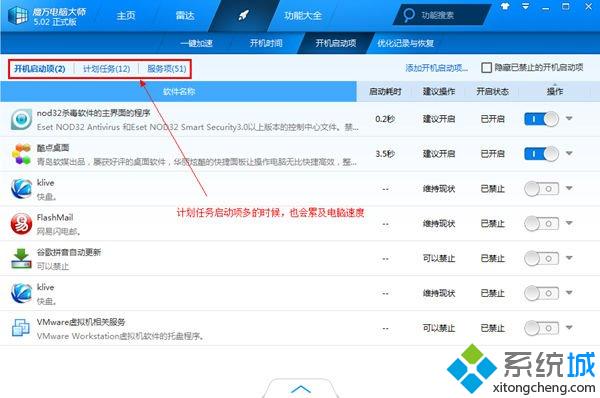600x398 pixels.
Task: Click the 谷歌拼音自动更新 download icon
Action: point(21,258)
